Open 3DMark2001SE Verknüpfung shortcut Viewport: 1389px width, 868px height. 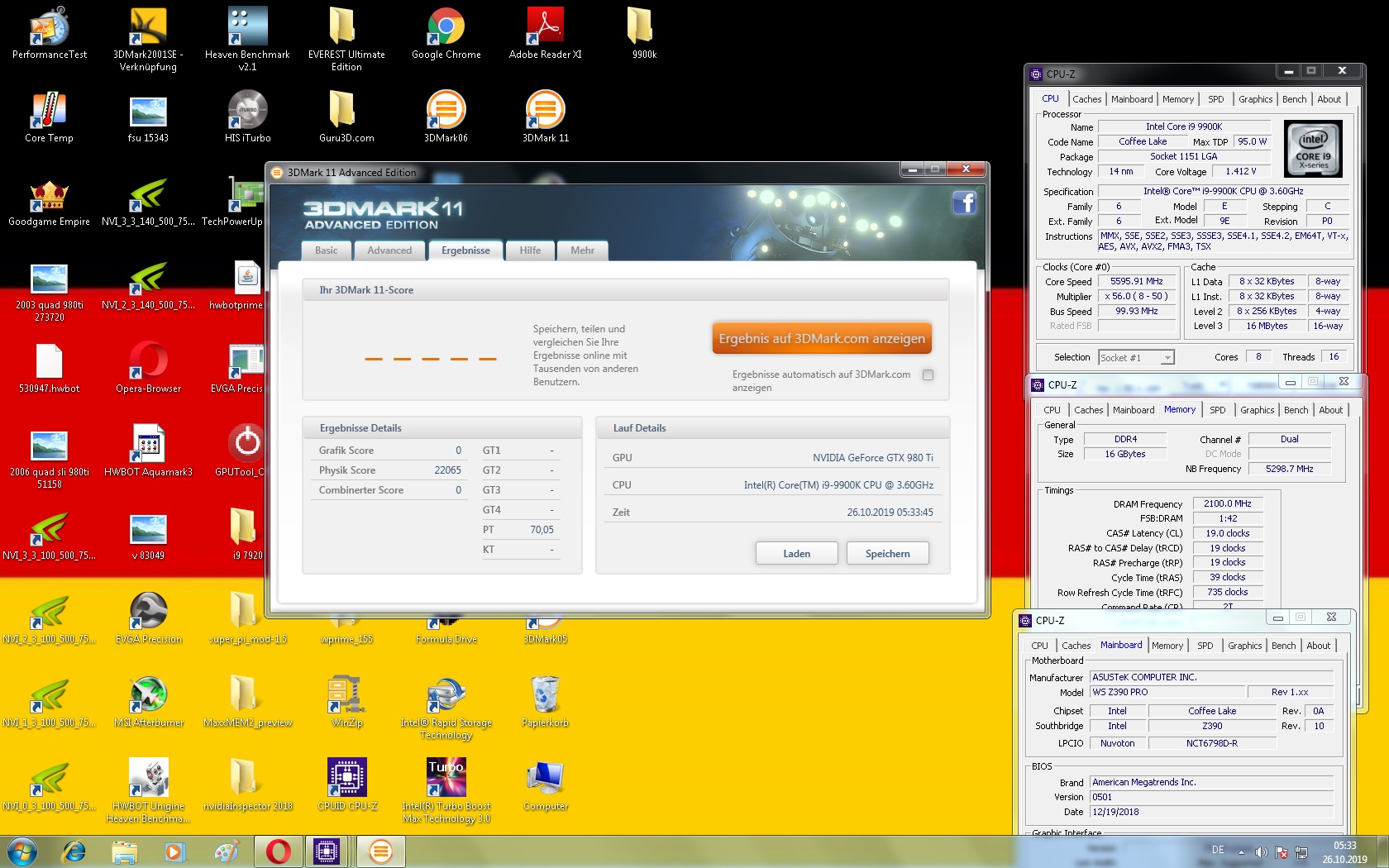pos(148,39)
